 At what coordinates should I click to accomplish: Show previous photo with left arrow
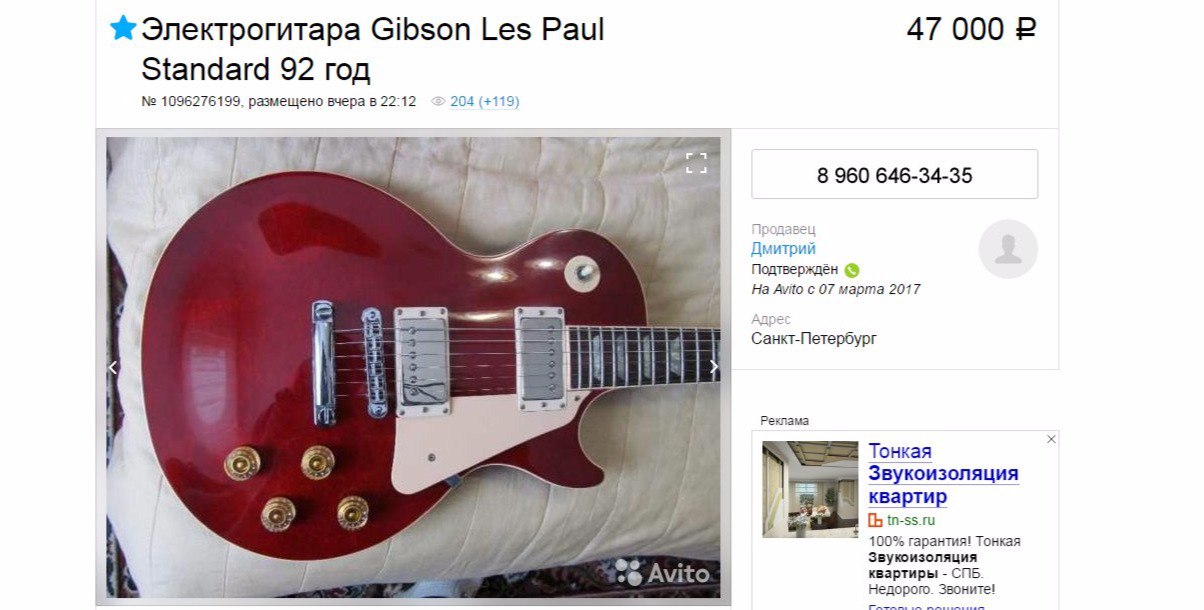coord(113,367)
